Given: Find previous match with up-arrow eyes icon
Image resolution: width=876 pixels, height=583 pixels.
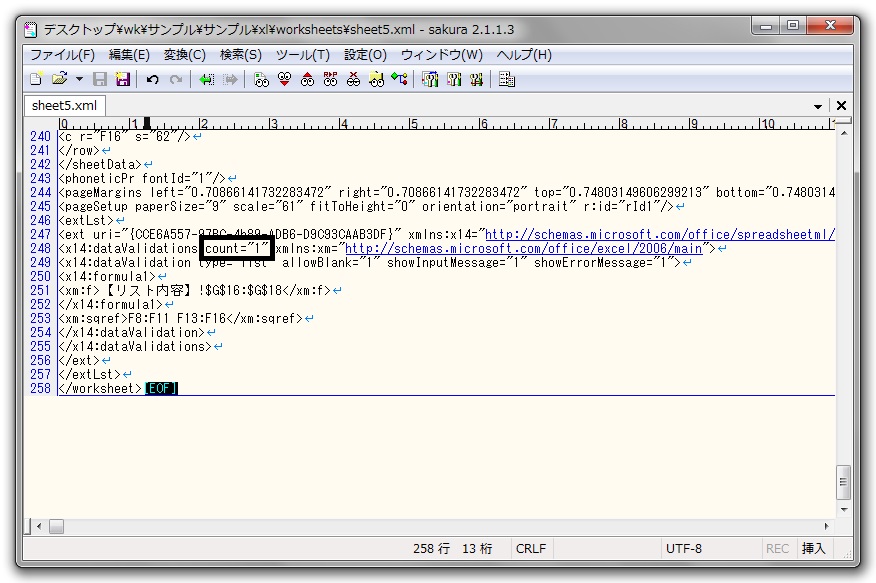Looking at the screenshot, I should click(307, 79).
